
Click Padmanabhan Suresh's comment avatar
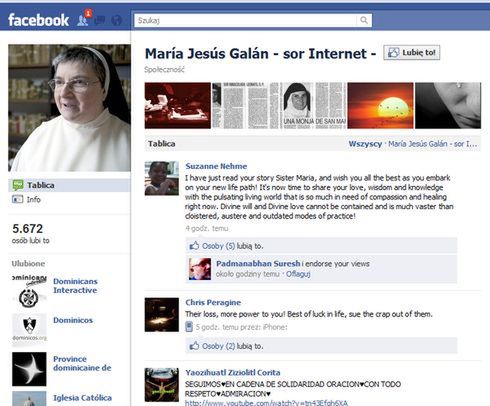coord(200,269)
